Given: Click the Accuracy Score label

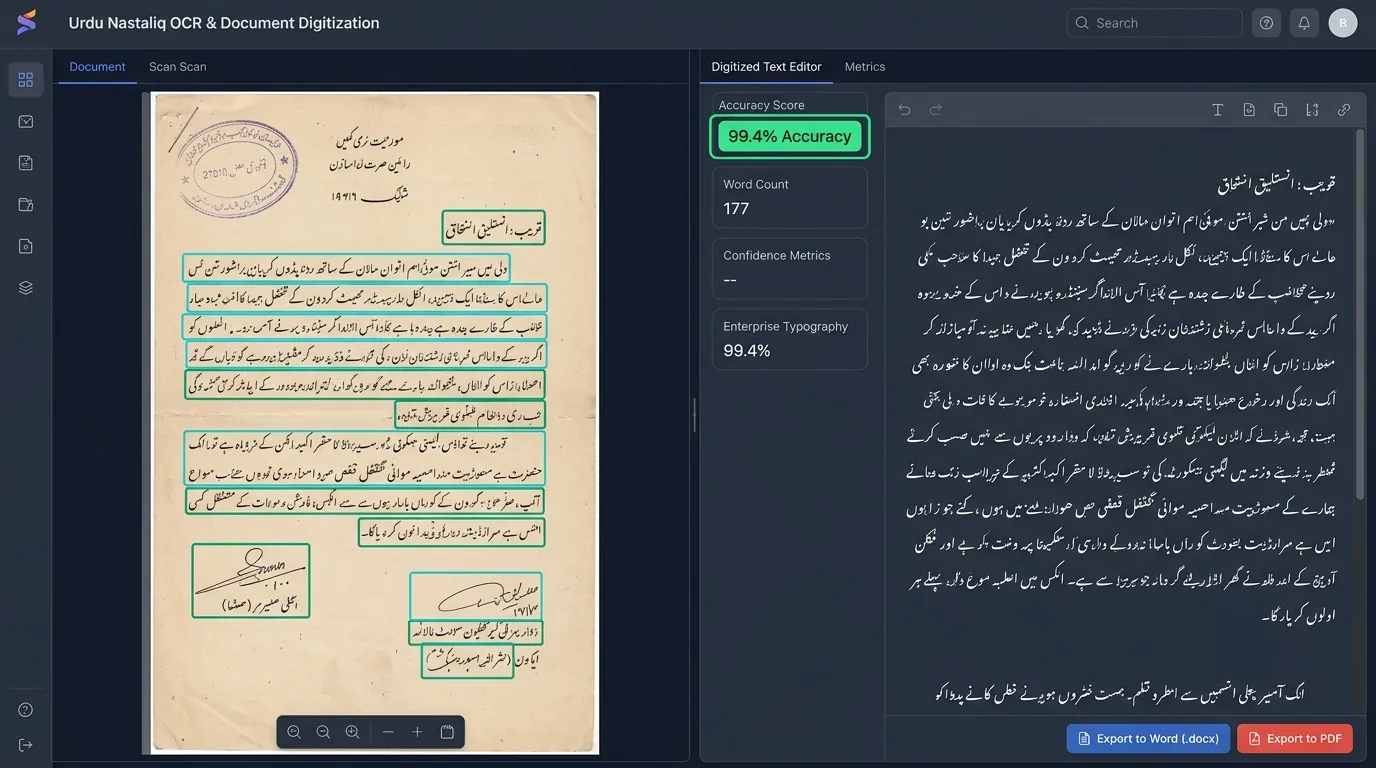Looking at the screenshot, I should pos(761,105).
